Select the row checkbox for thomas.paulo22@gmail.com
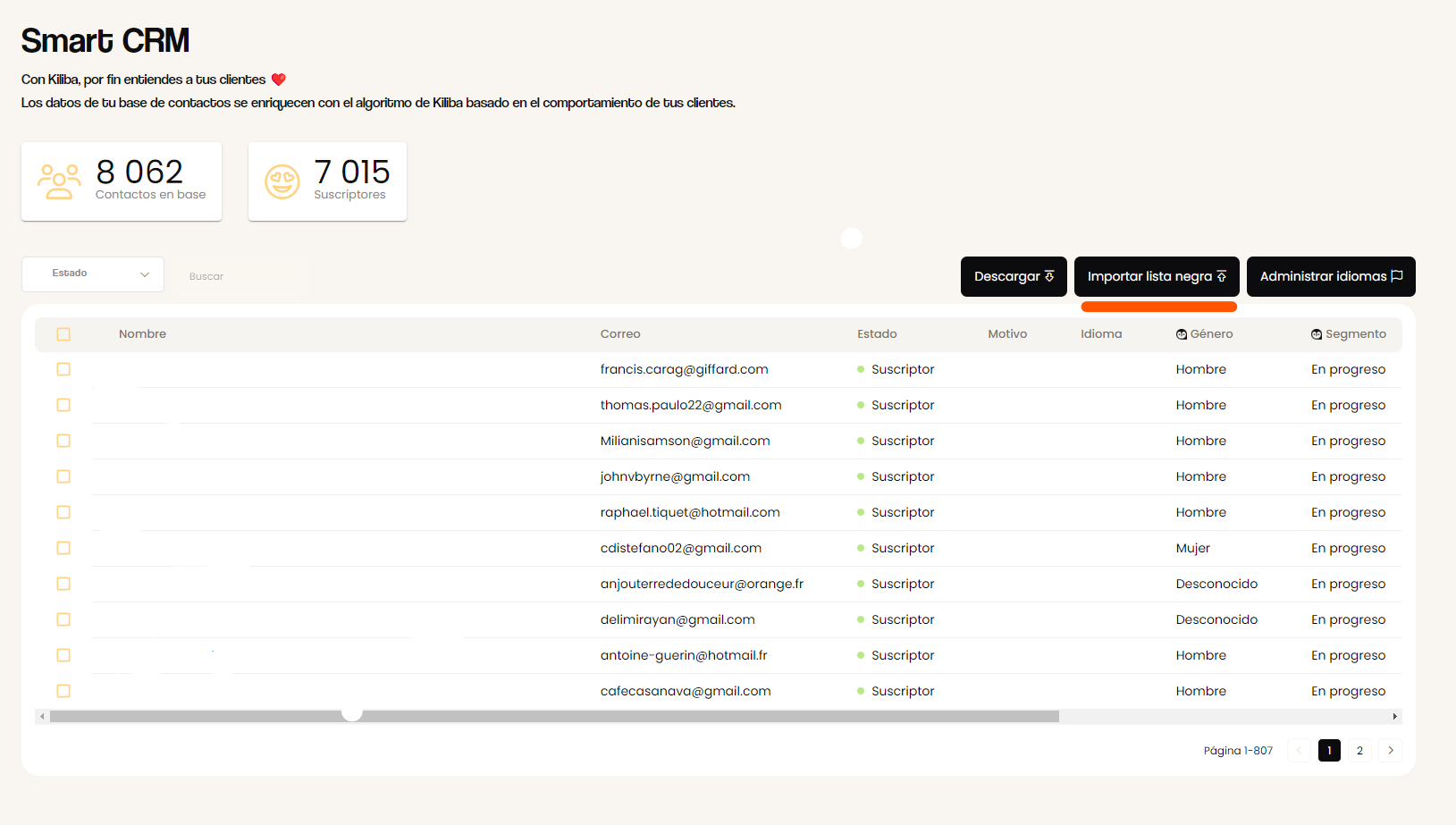 pos(63,405)
